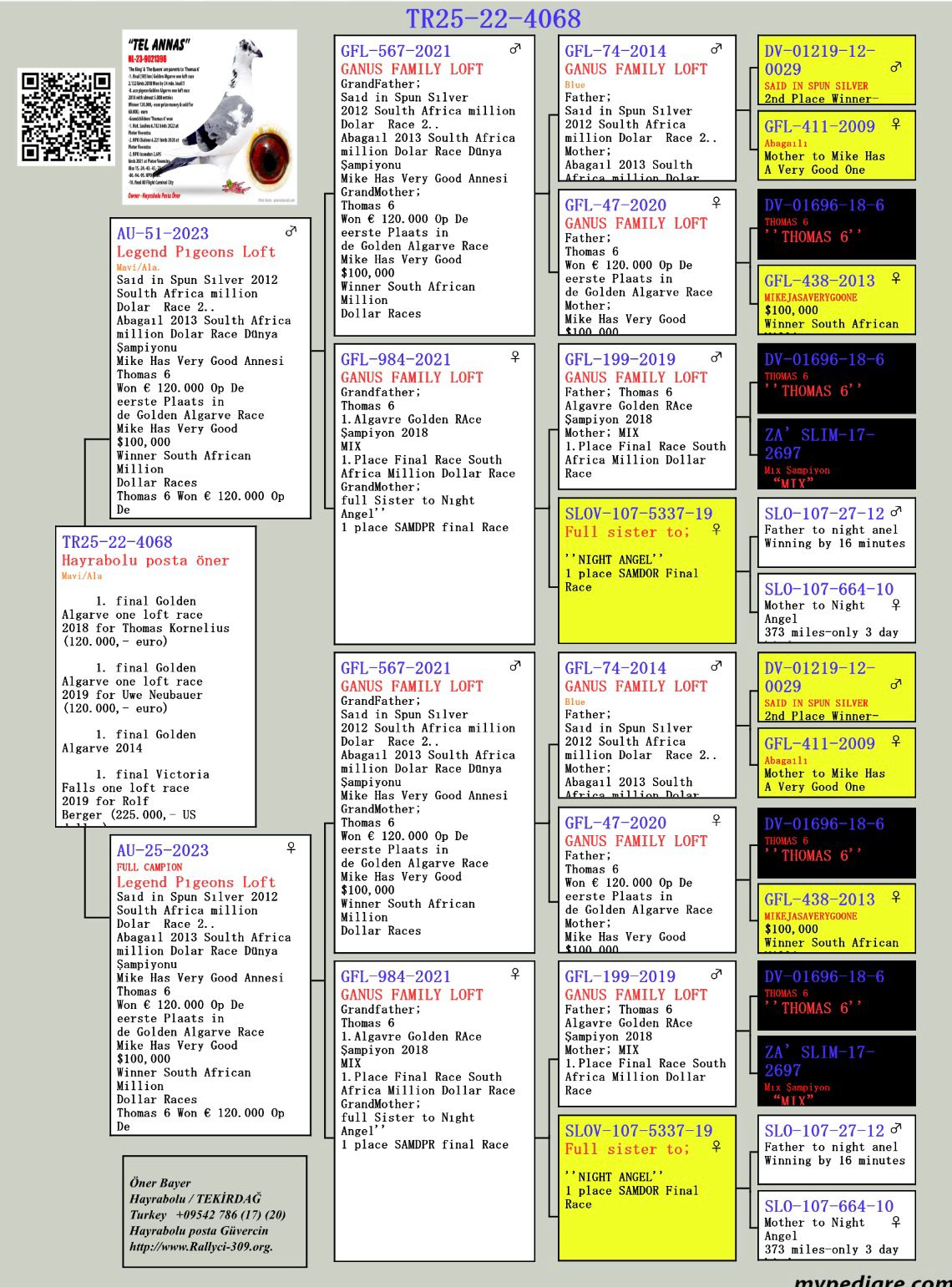Select the upper GFL-199-2019 ring heading
This screenshot has height=1287, width=952.
[x=620, y=359]
